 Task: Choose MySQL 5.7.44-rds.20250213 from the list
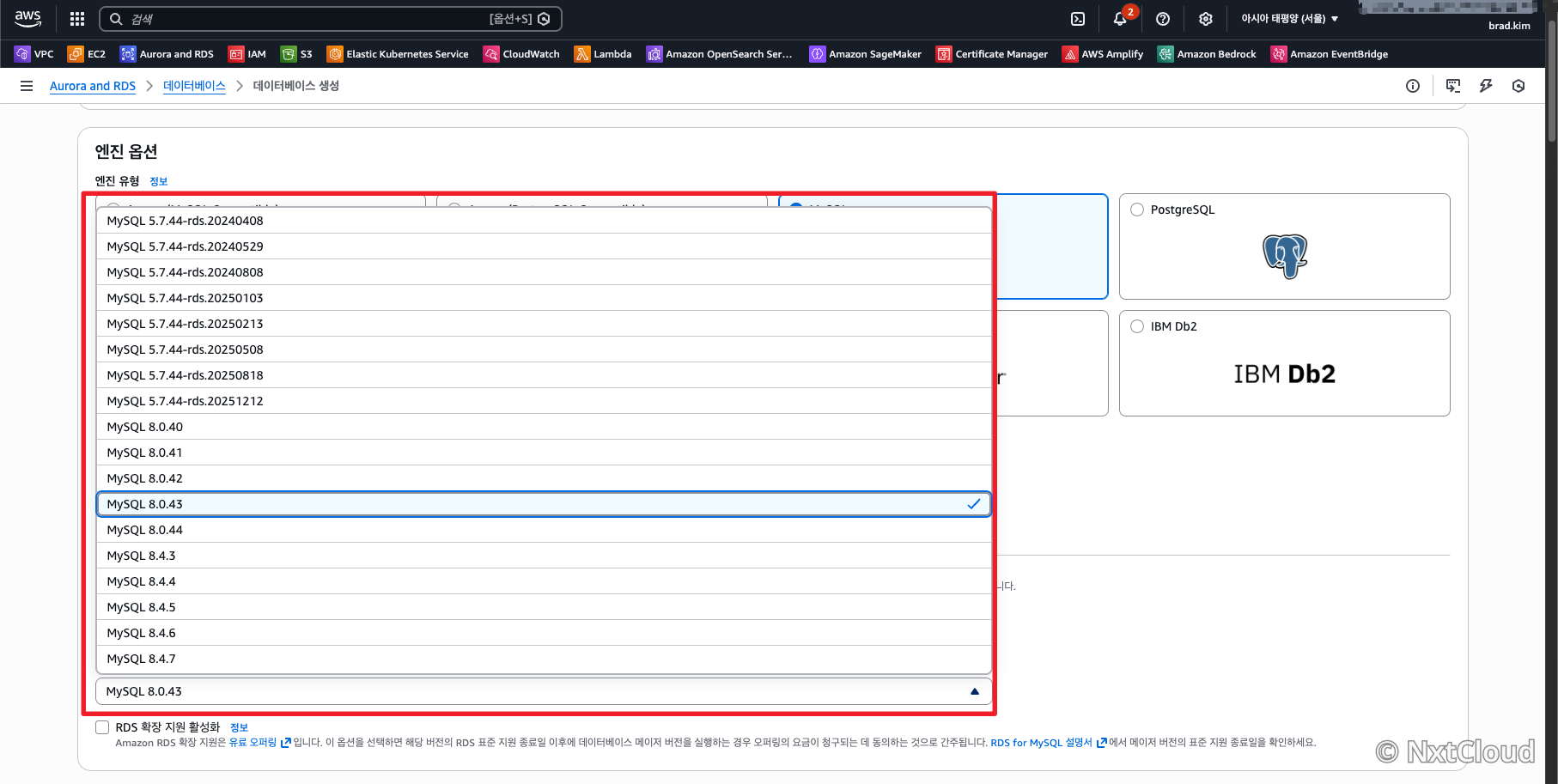544,324
